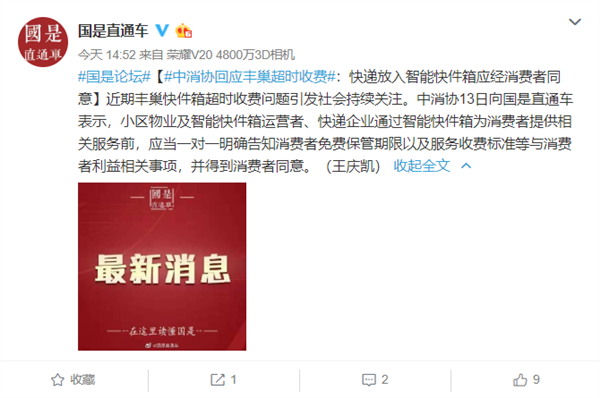Image resolution: width=600 pixels, height=398 pixels.
Task: Click the repost count 1
Action: point(233,380)
